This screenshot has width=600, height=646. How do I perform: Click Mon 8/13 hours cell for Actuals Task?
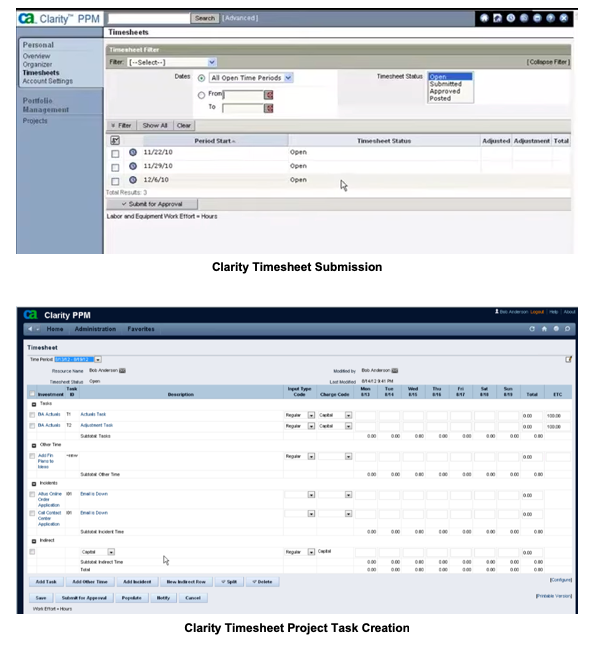click(x=366, y=415)
